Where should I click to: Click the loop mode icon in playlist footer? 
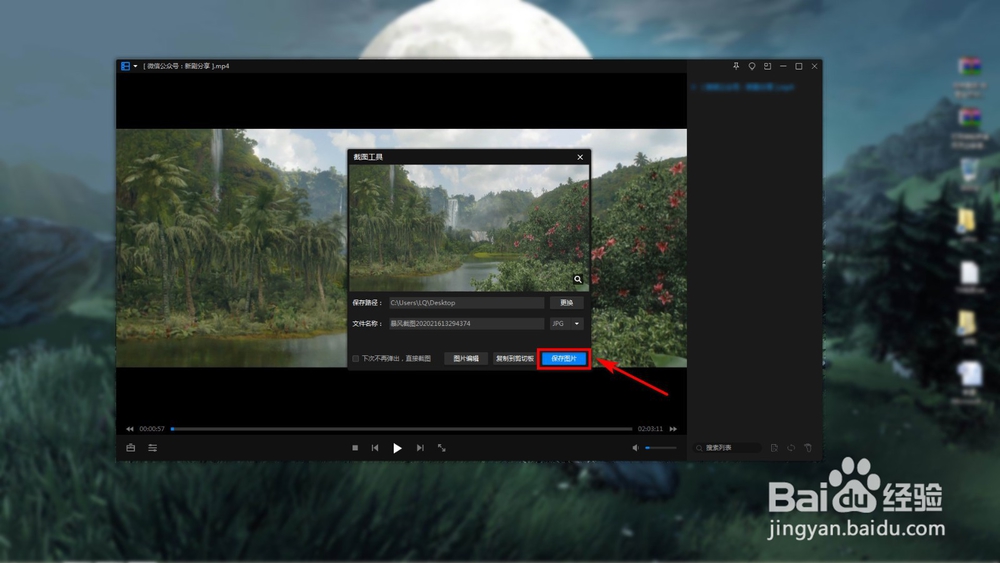click(791, 448)
